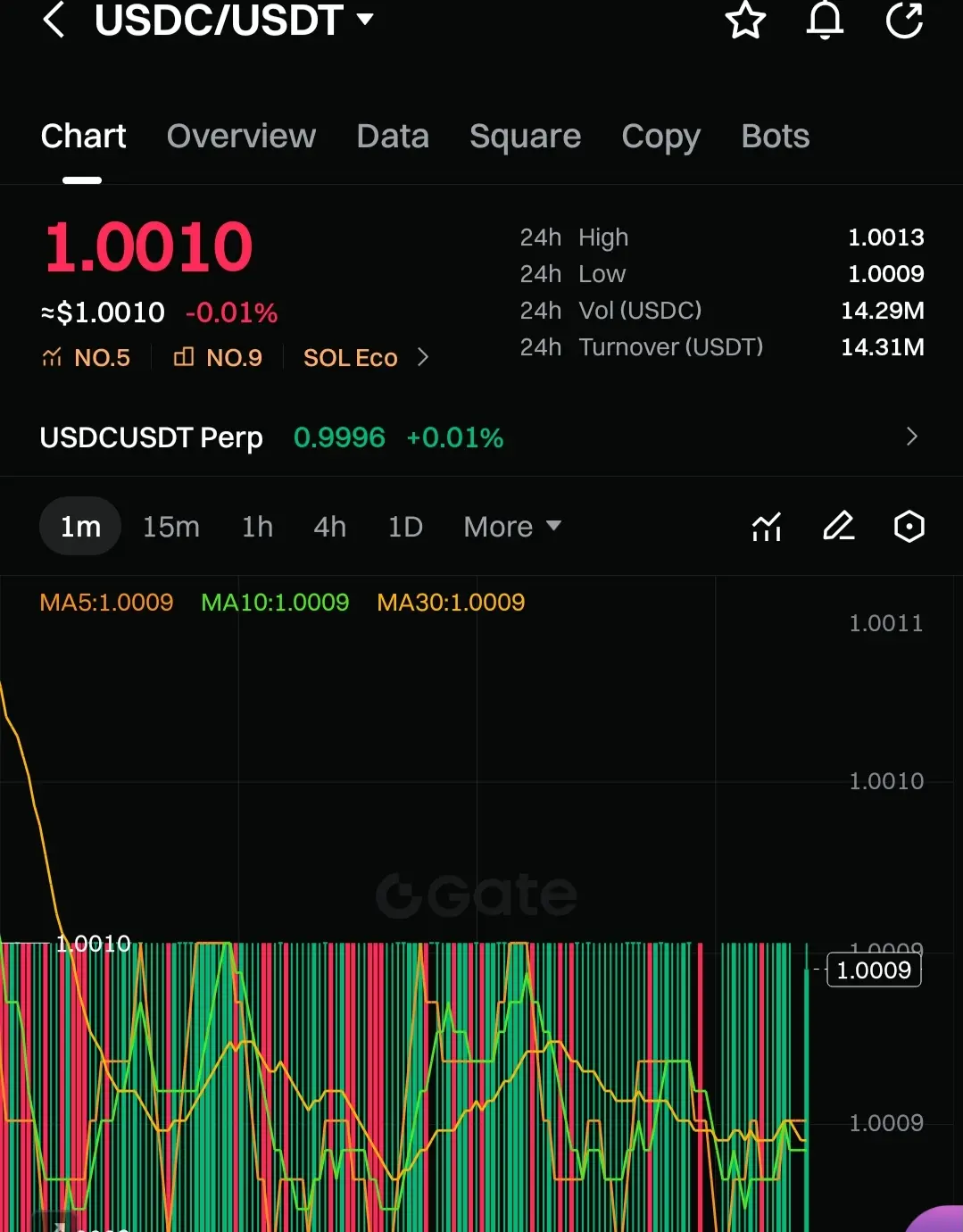The height and width of the screenshot is (1232, 963).
Task: Share the chart using the share icon
Action: [x=904, y=20]
